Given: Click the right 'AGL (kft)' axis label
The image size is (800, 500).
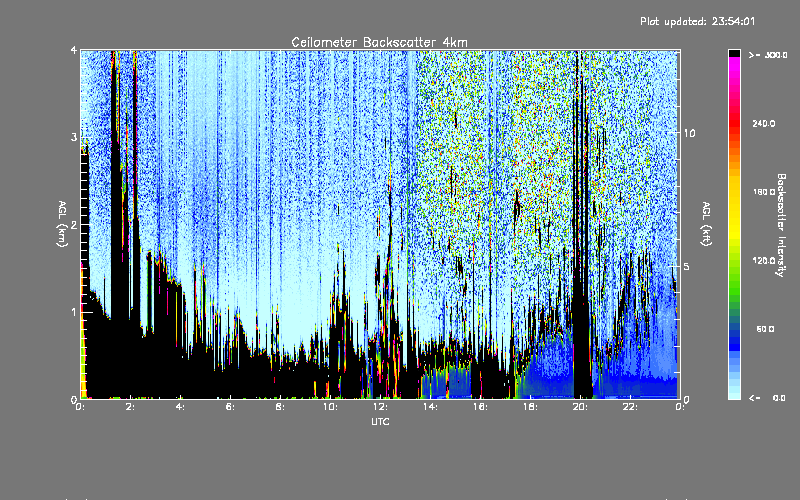Looking at the screenshot, I should (707, 224).
